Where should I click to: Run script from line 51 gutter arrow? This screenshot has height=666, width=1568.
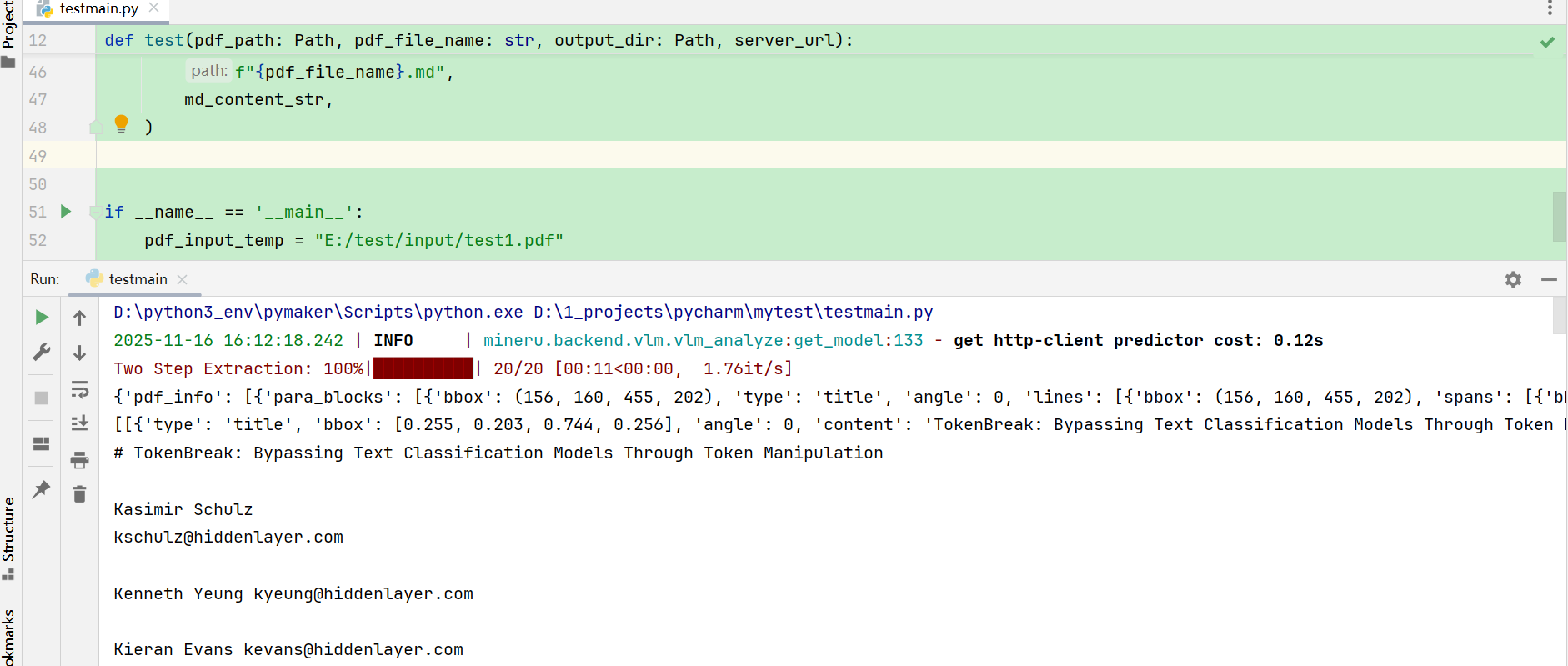click(x=66, y=212)
